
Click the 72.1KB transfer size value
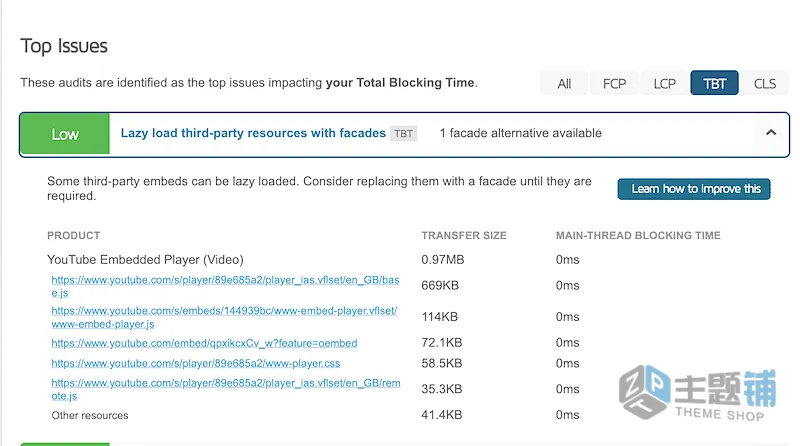(441, 342)
